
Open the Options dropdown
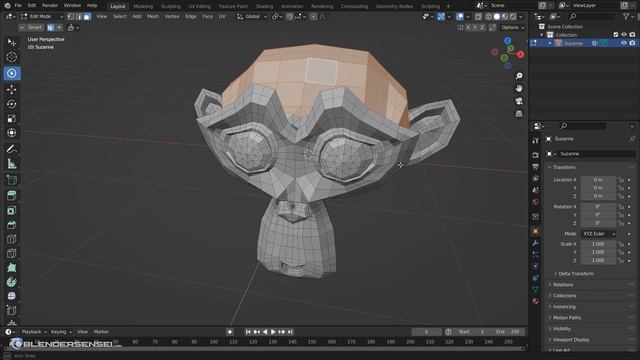coord(512,27)
